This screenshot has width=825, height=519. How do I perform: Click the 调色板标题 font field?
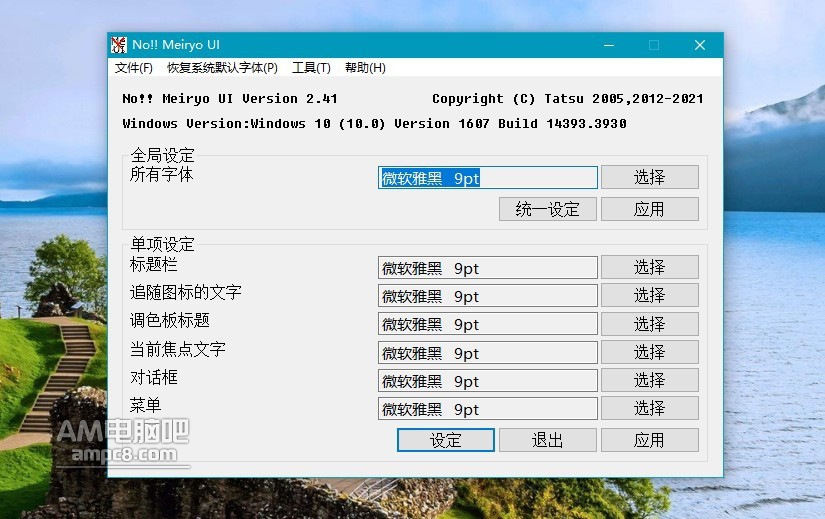point(488,324)
